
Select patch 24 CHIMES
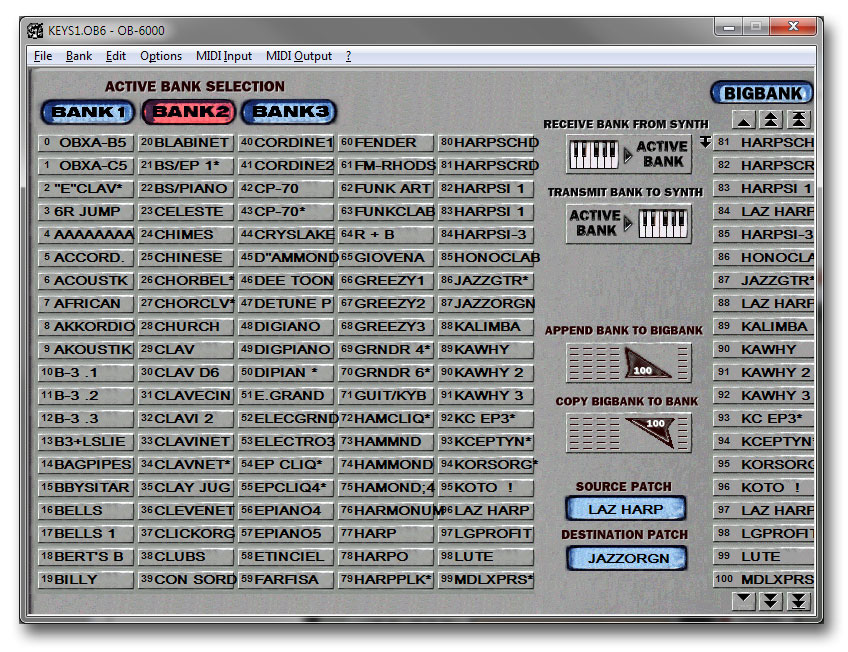[x=186, y=235]
